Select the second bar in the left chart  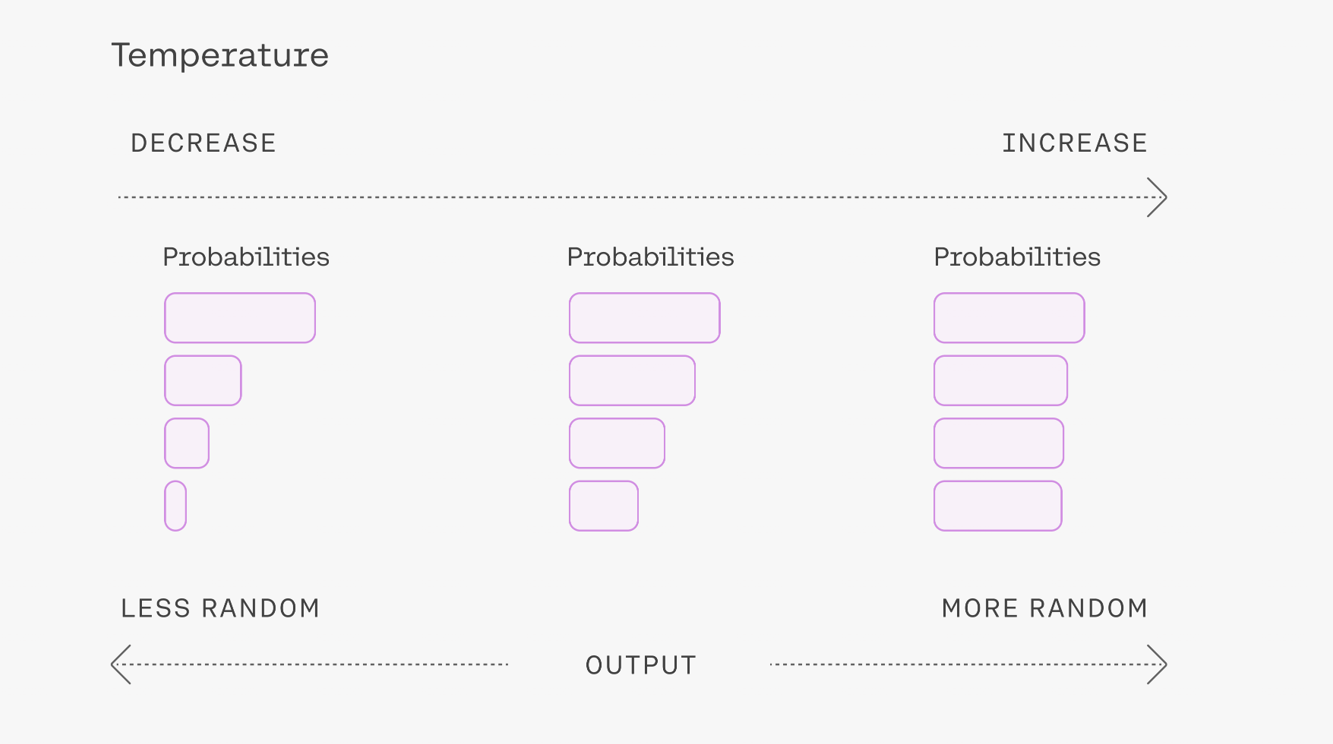click(203, 380)
